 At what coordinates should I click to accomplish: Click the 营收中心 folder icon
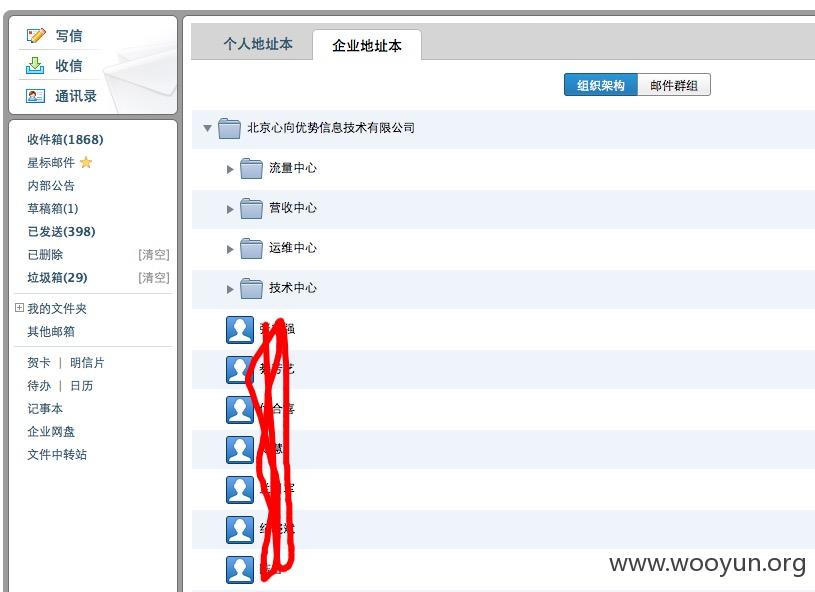click(x=252, y=208)
